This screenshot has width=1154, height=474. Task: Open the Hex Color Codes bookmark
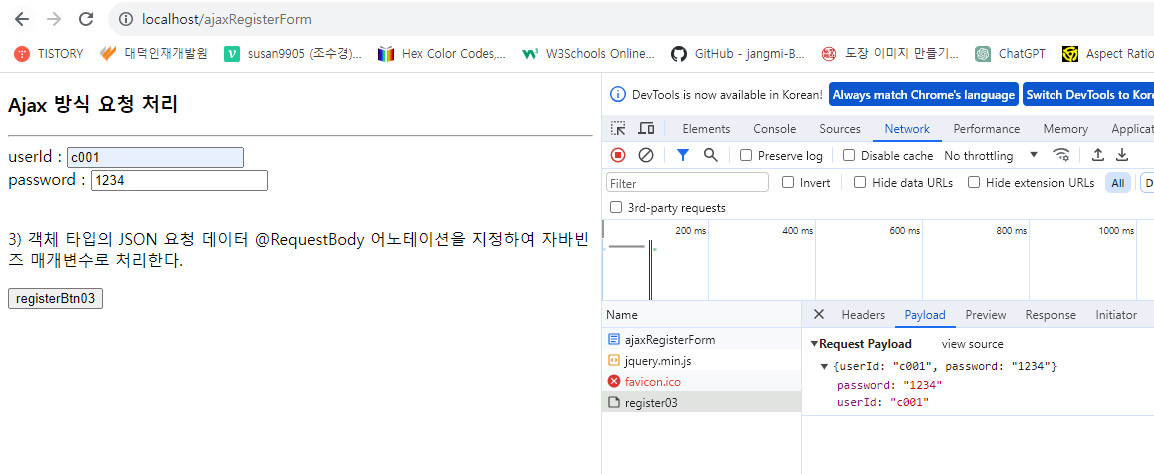point(441,54)
